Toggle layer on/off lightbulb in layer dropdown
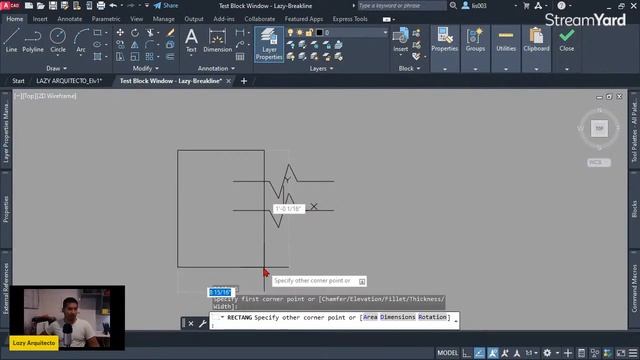The height and width of the screenshot is (360, 640). (x=290, y=32)
